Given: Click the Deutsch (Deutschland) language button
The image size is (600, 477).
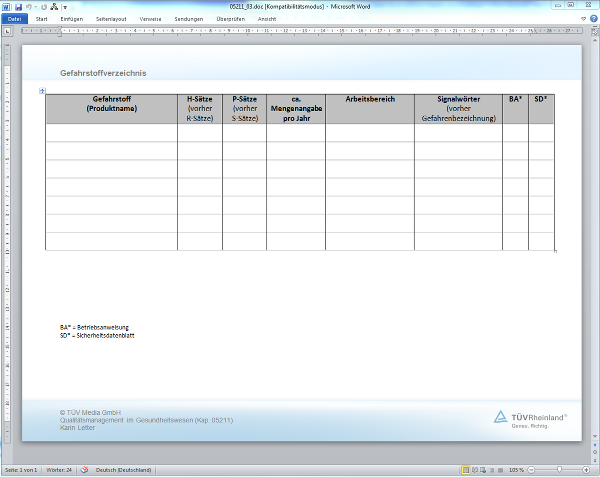Looking at the screenshot, I should click(x=124, y=469).
